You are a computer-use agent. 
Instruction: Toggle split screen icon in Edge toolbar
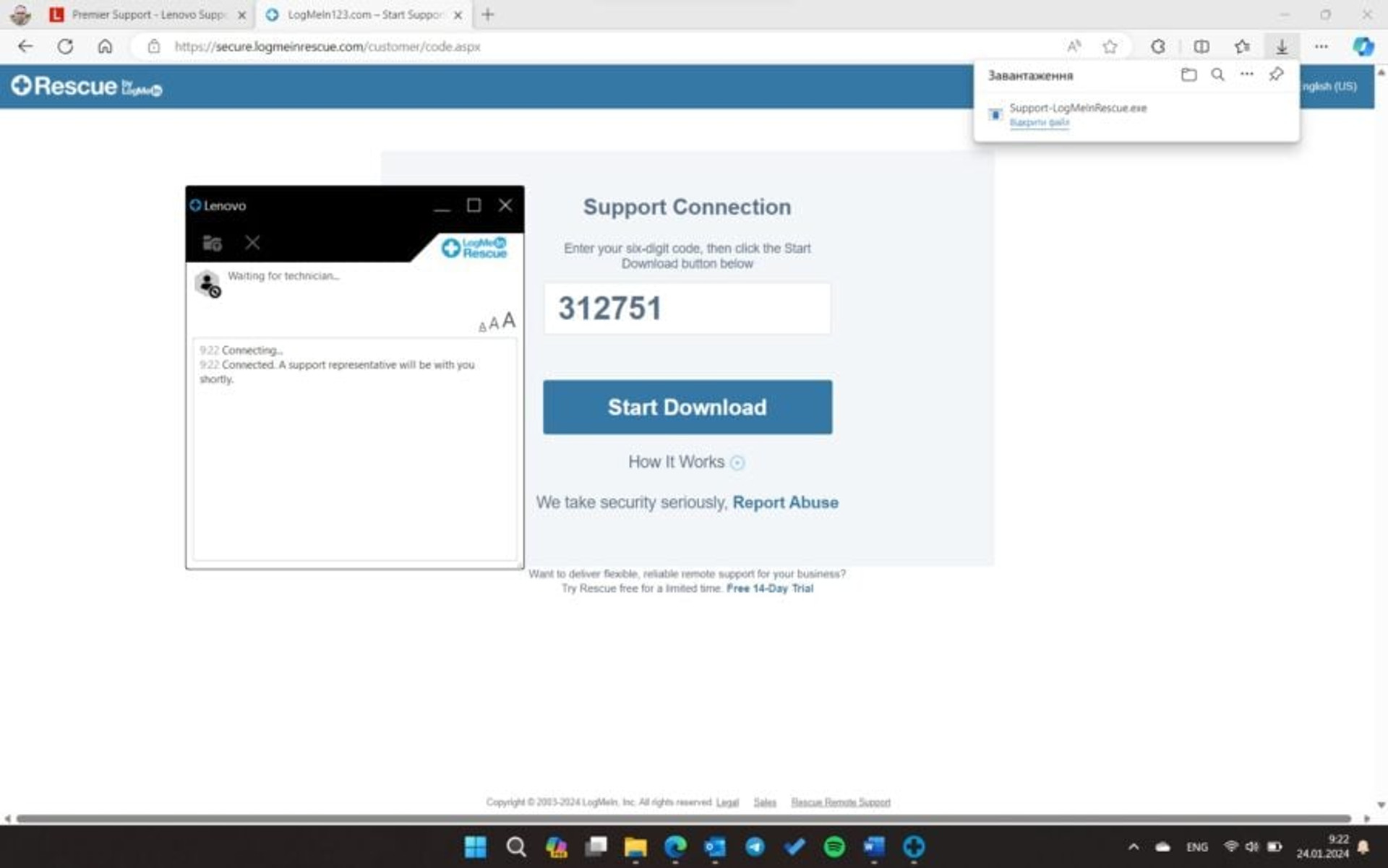pos(1201,46)
